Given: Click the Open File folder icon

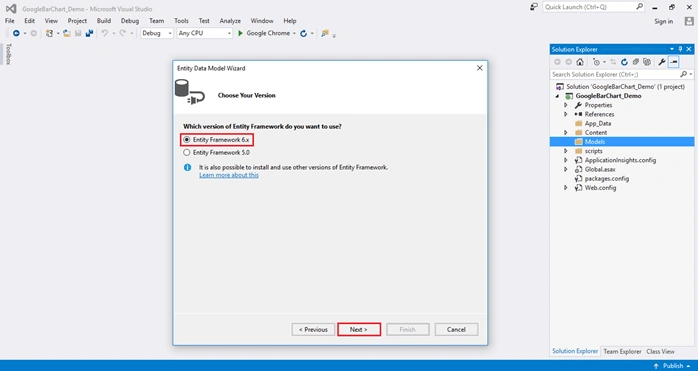Looking at the screenshot, I should pyautogui.click(x=67, y=33).
